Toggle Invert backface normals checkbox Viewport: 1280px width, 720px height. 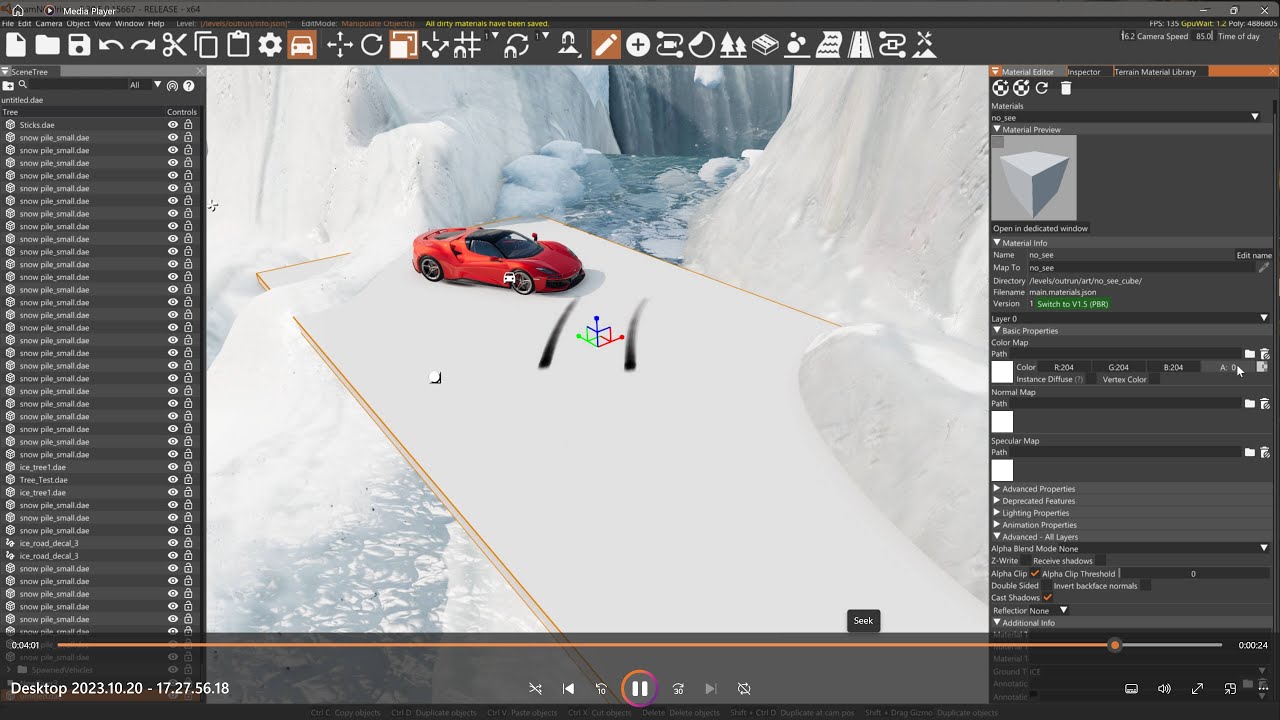coord(1145,586)
